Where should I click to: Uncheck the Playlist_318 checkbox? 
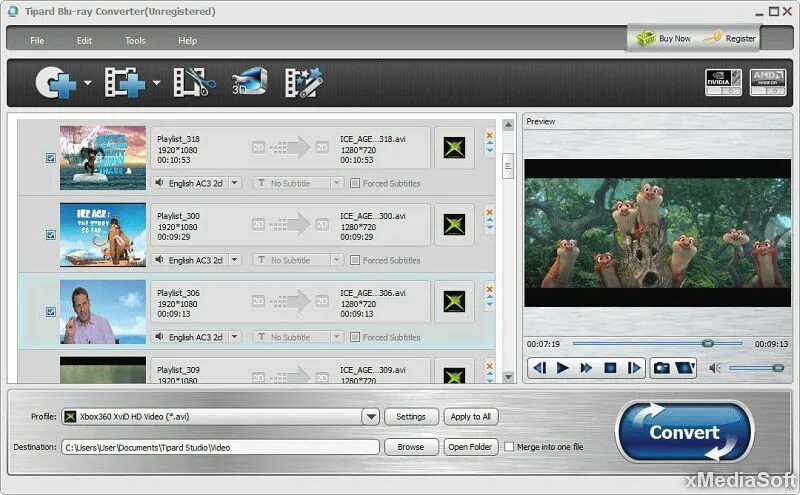pos(51,158)
